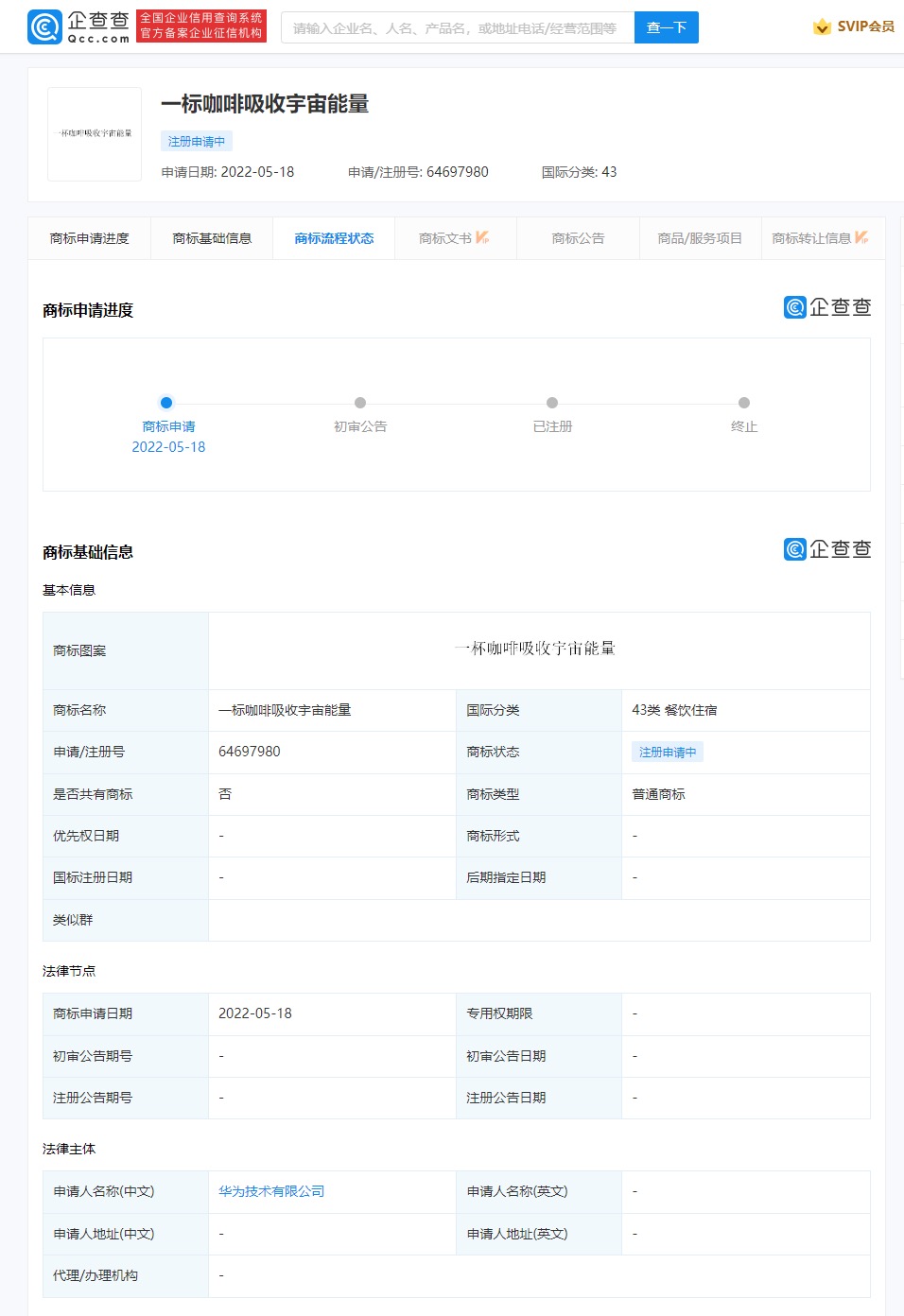Screen dimensions: 904x1316
Task: Click the 已注册 progress step dot
Action: tap(552, 403)
